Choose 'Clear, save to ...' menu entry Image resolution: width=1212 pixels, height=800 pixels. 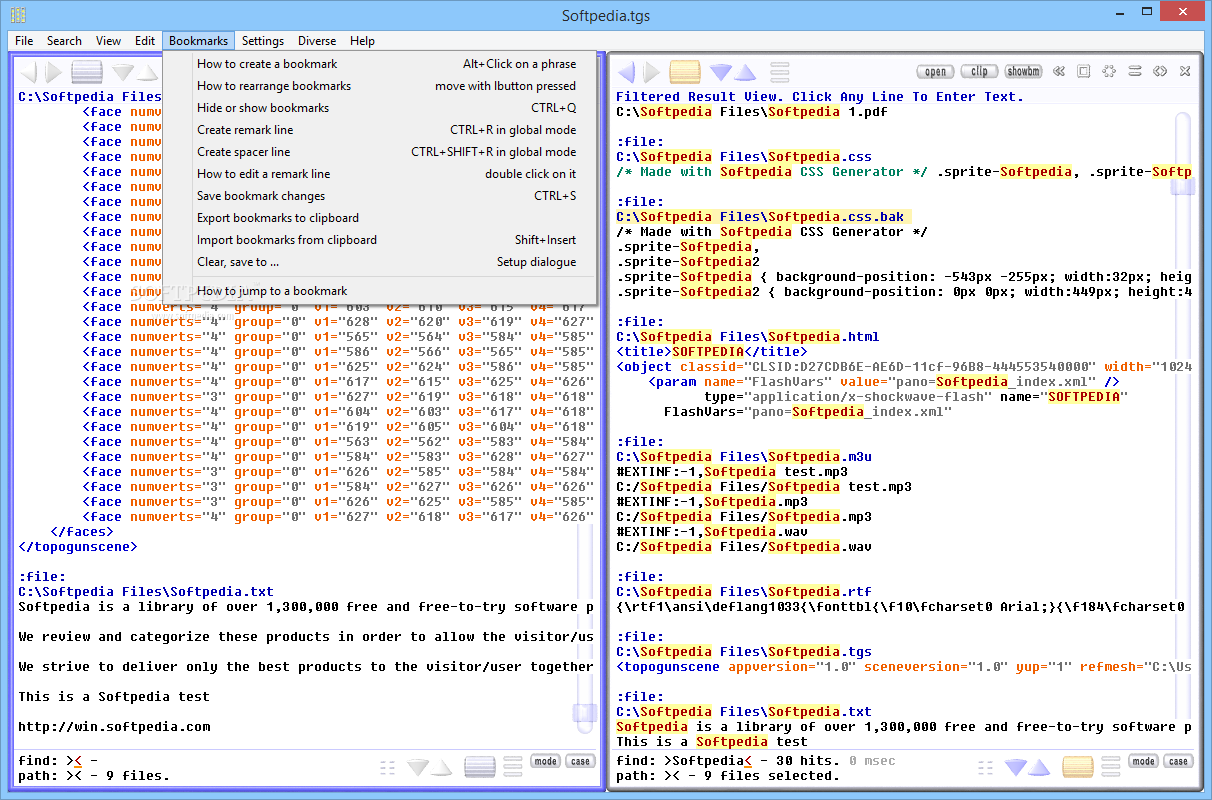click(x=380, y=262)
